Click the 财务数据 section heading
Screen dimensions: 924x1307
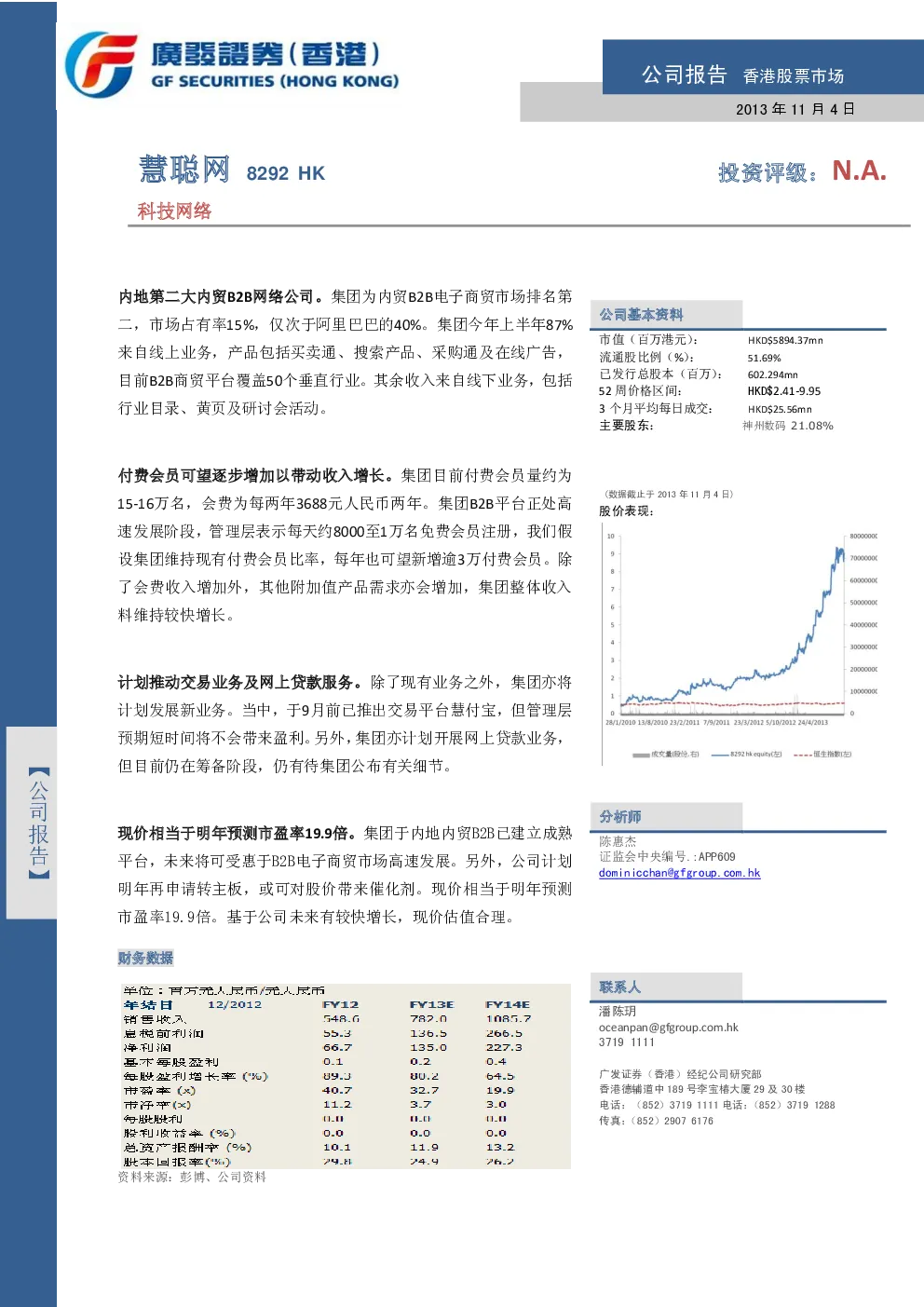click(x=145, y=959)
